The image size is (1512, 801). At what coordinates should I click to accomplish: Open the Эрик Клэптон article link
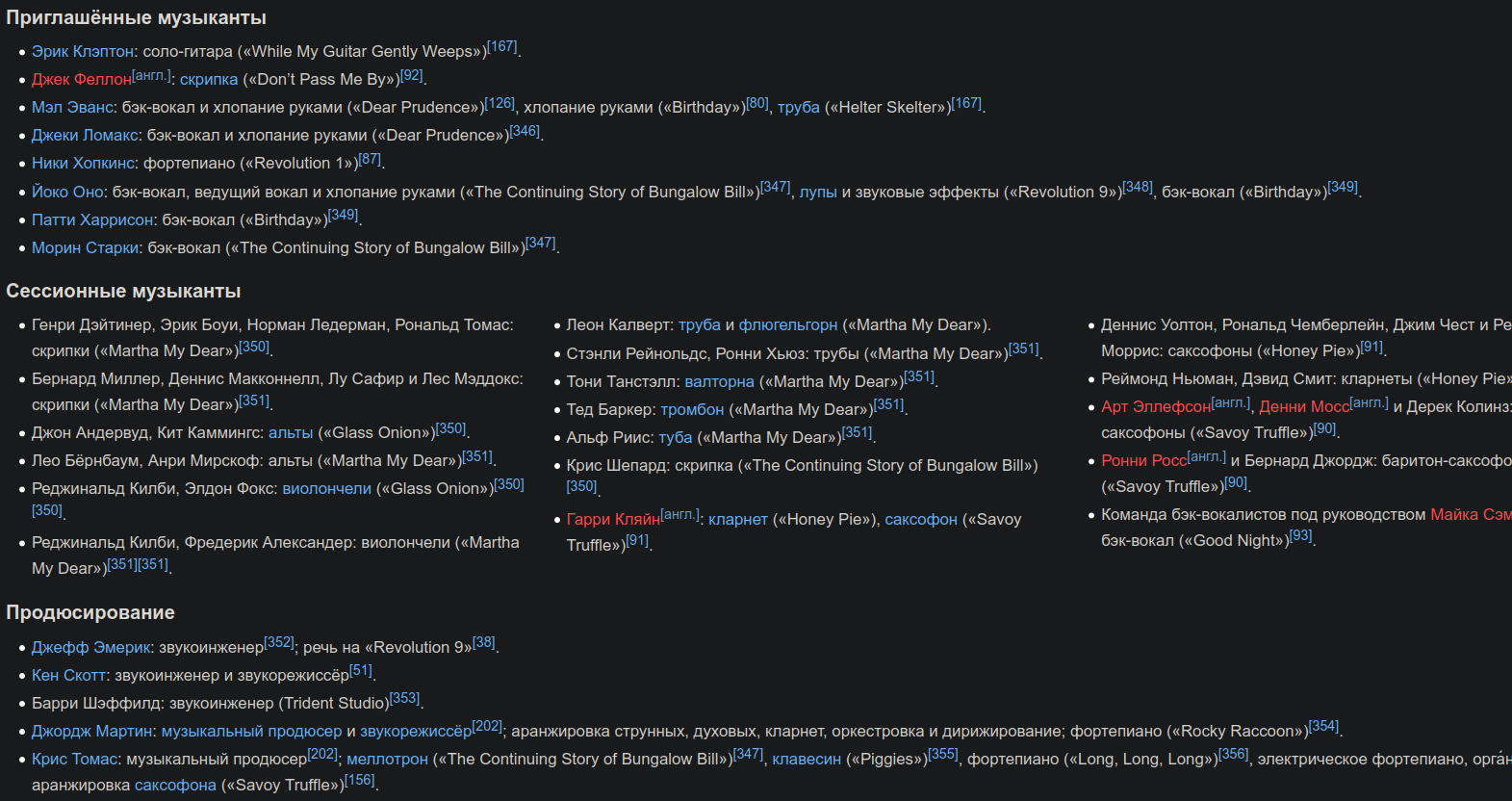point(83,51)
